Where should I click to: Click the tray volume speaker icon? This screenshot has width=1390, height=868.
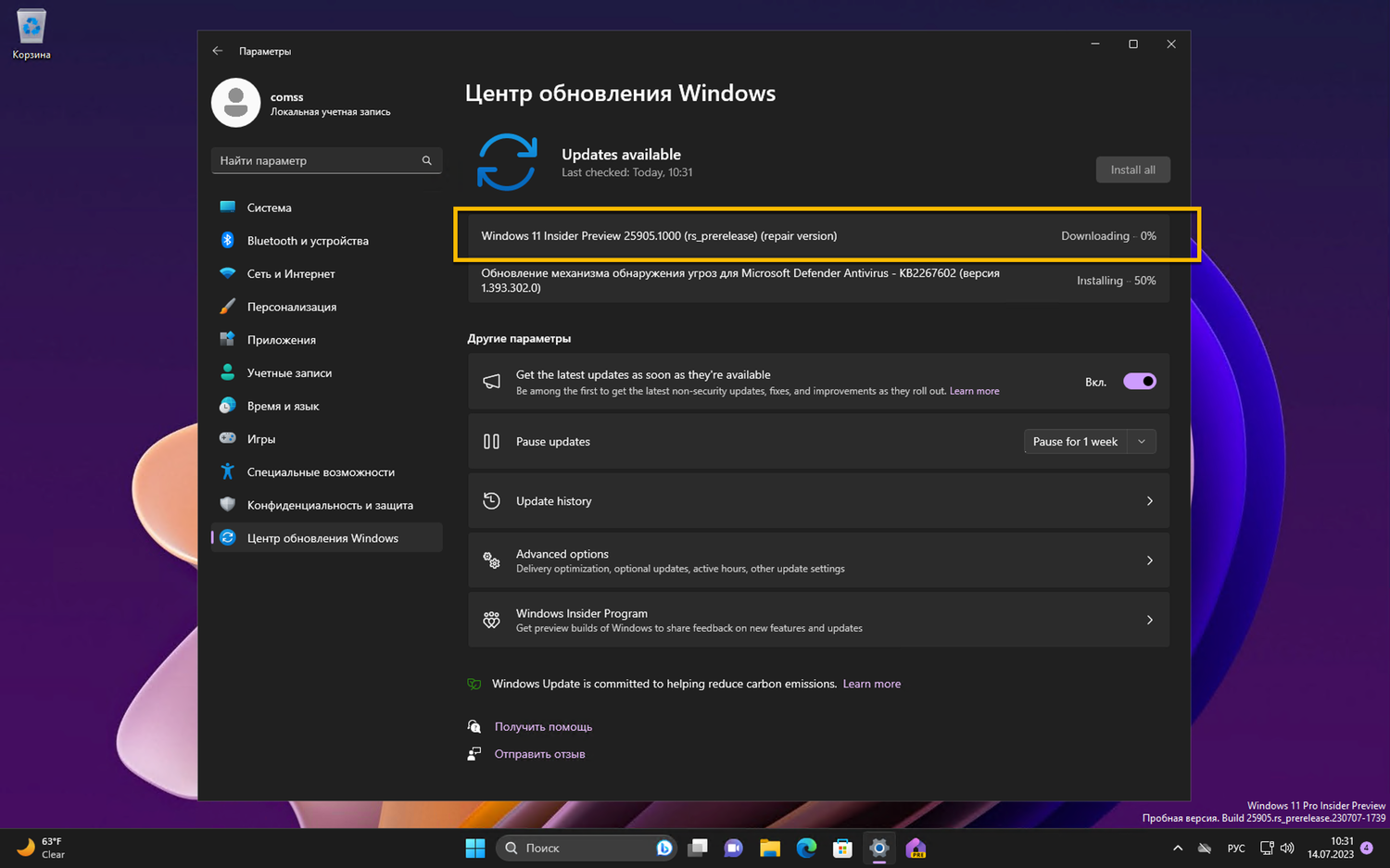(x=1287, y=848)
